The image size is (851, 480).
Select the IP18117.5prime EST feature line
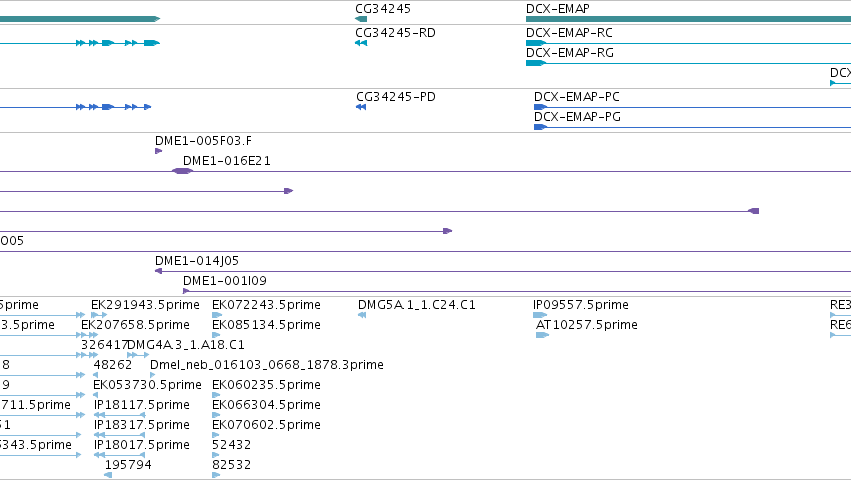coord(119,415)
